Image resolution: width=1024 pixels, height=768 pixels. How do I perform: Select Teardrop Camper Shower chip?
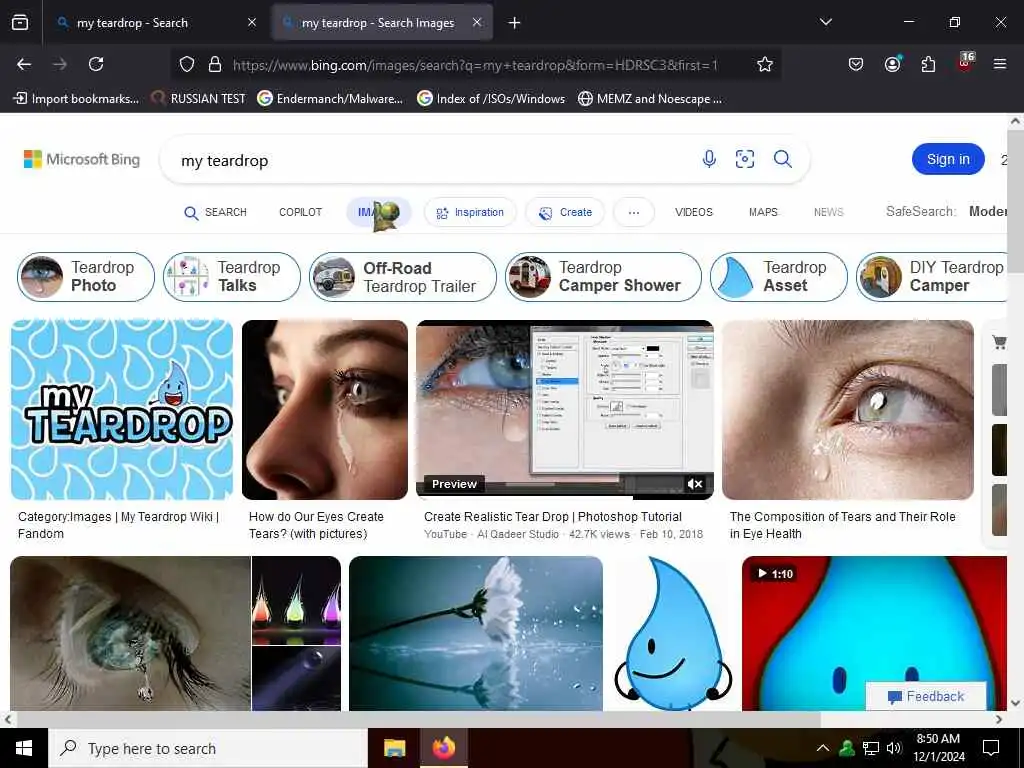pyautogui.click(x=603, y=277)
